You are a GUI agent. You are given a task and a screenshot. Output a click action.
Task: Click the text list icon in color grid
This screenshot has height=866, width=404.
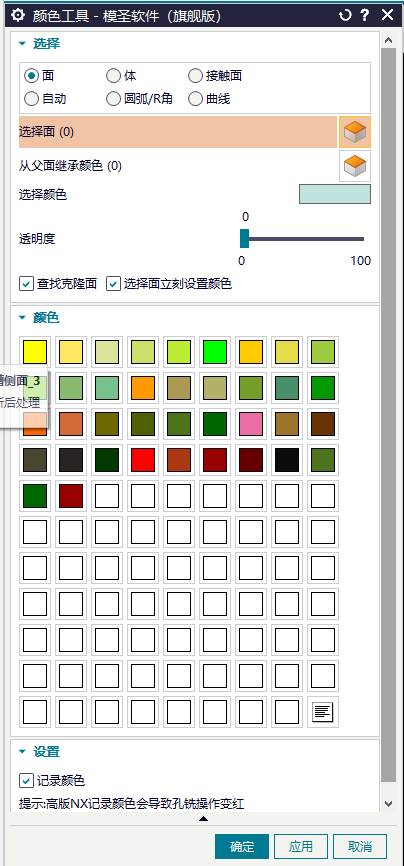(x=323, y=711)
